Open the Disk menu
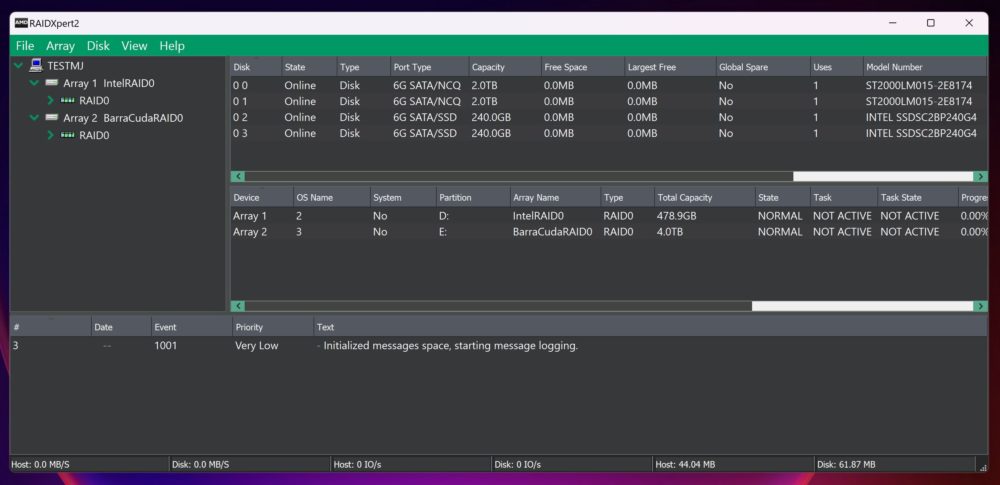1000x485 pixels. pos(98,46)
